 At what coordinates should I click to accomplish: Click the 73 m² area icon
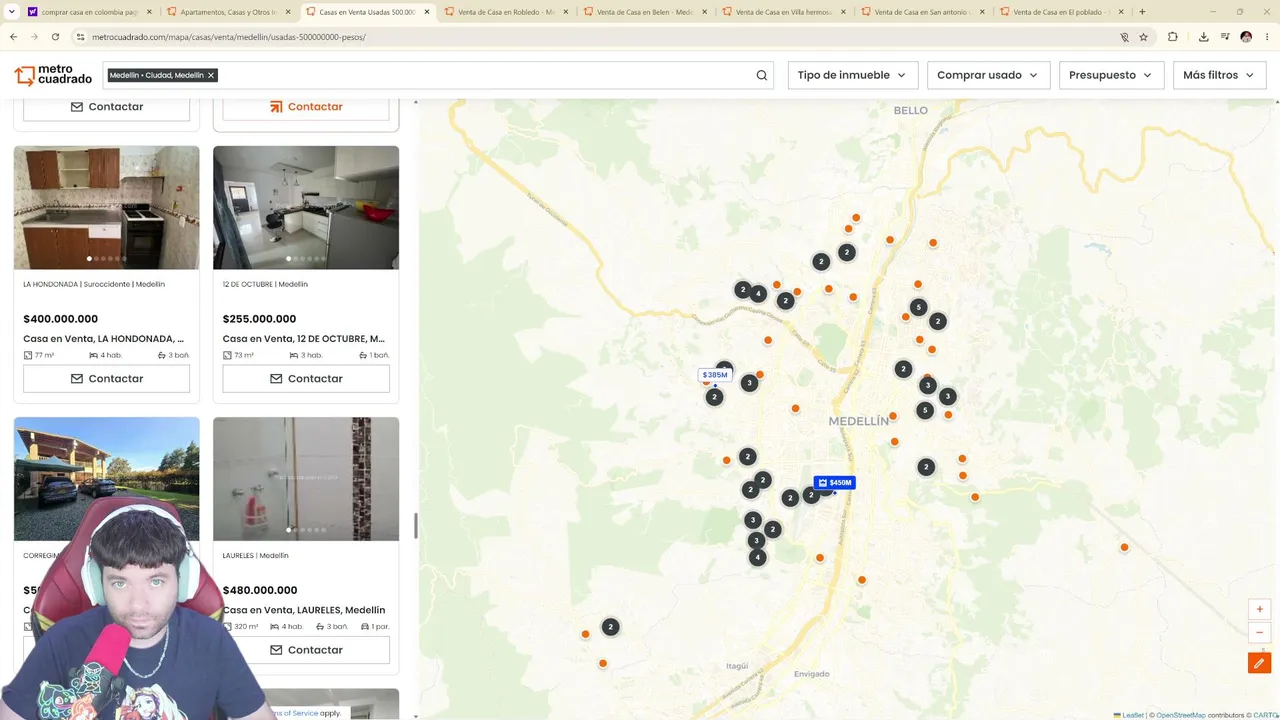point(228,355)
